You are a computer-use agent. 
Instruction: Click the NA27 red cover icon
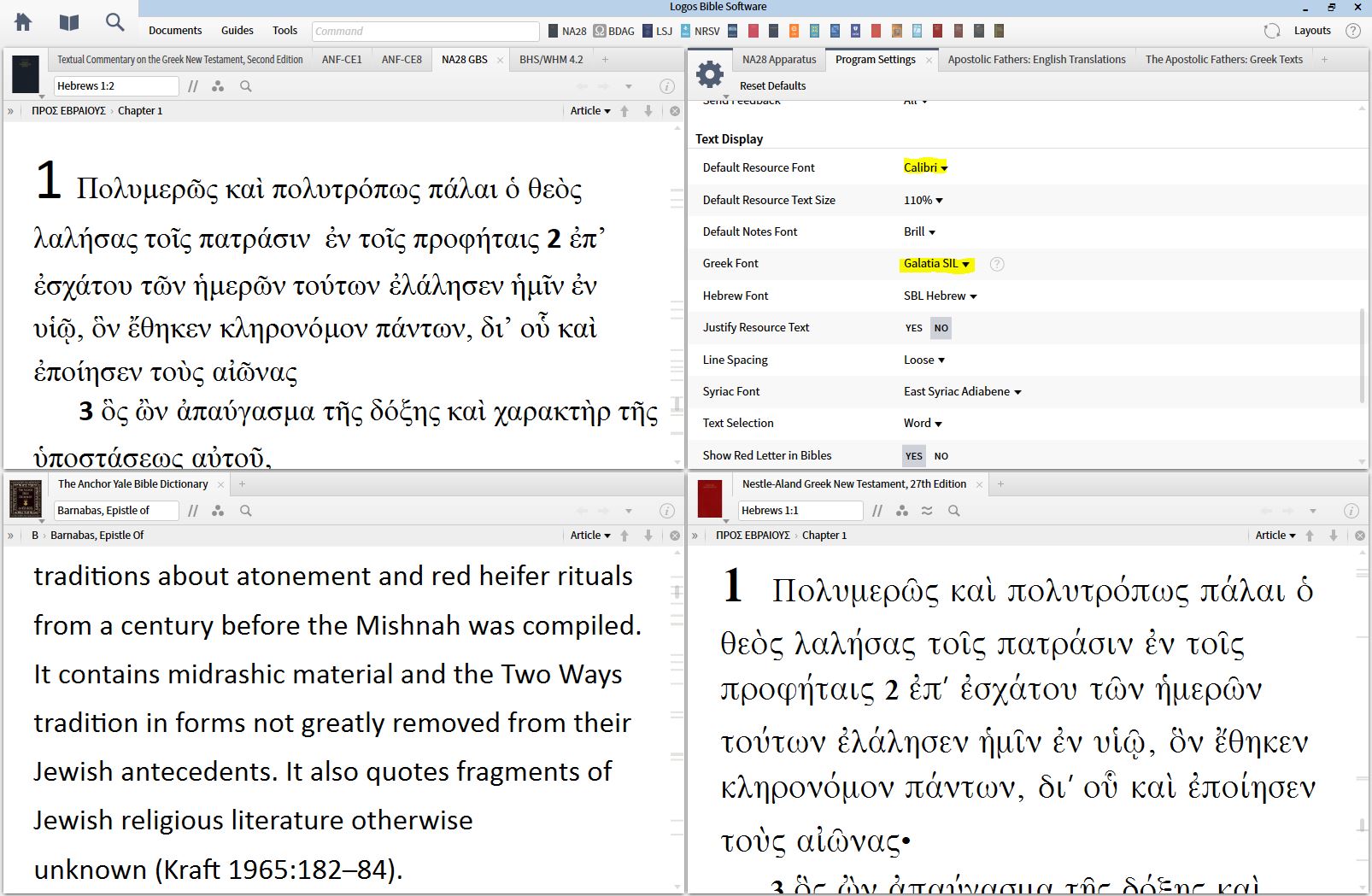[x=710, y=499]
